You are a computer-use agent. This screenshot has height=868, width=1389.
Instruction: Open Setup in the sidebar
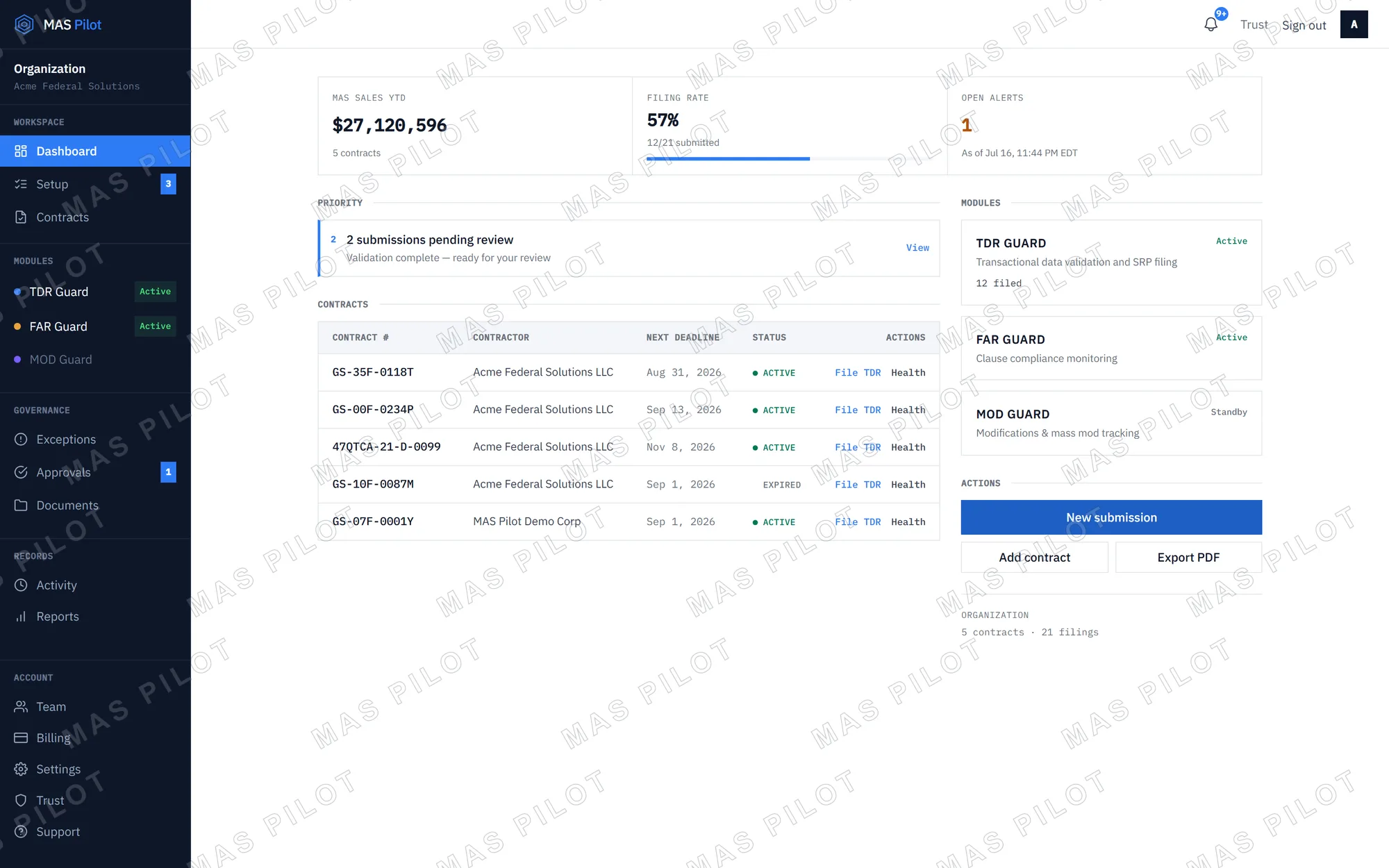pos(95,184)
